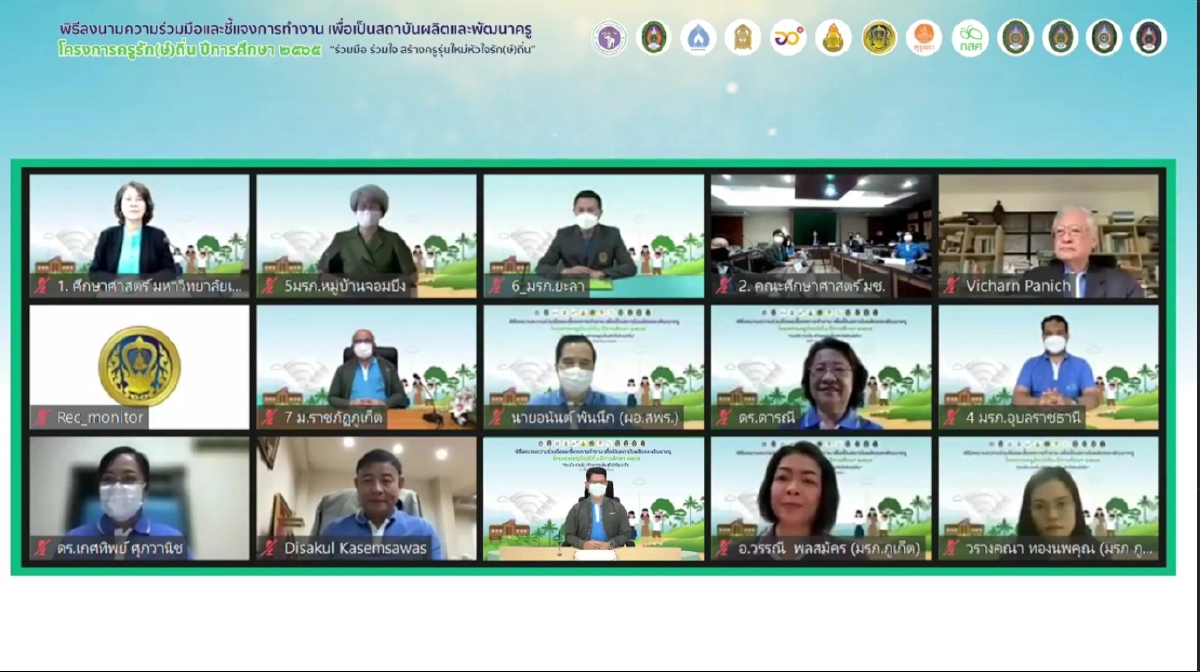Screen dimensions: 1200x672
Task: Select the Vicharn Panich video tile
Action: click(x=1048, y=236)
